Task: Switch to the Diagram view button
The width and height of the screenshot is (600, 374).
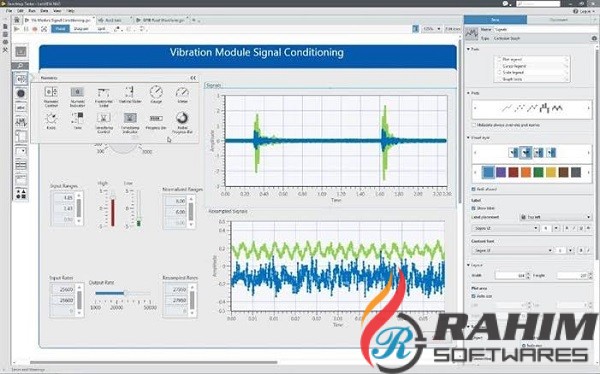Action: pyautogui.click(x=81, y=29)
